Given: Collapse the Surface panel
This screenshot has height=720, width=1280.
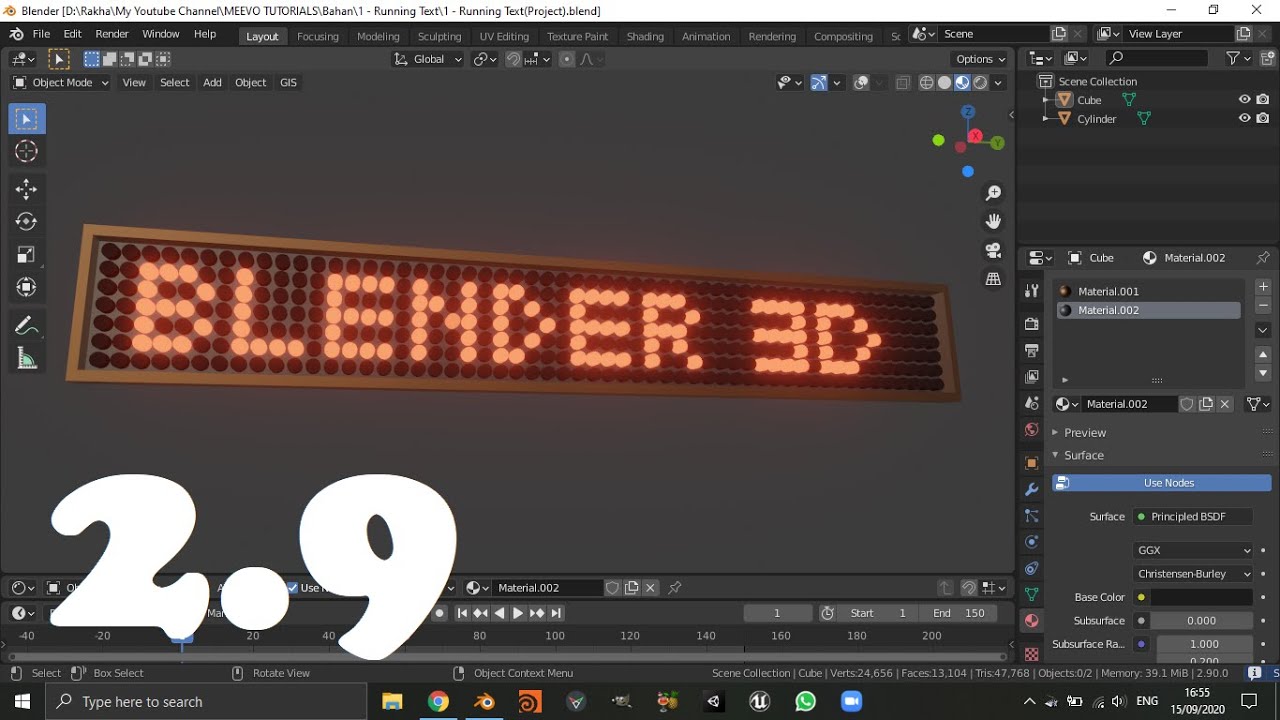Looking at the screenshot, I should click(1083, 455).
